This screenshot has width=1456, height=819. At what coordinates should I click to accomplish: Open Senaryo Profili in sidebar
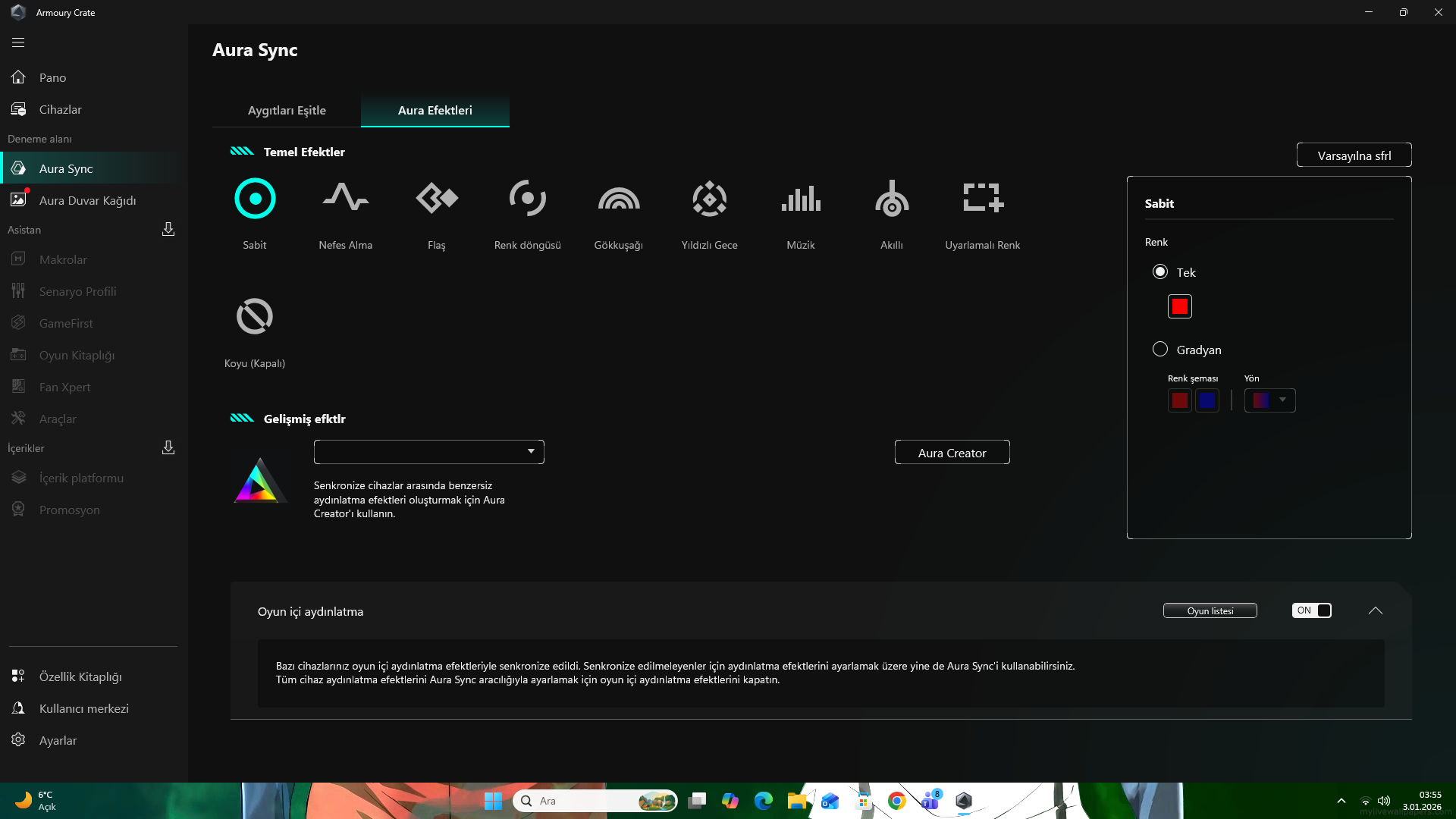coord(94,291)
